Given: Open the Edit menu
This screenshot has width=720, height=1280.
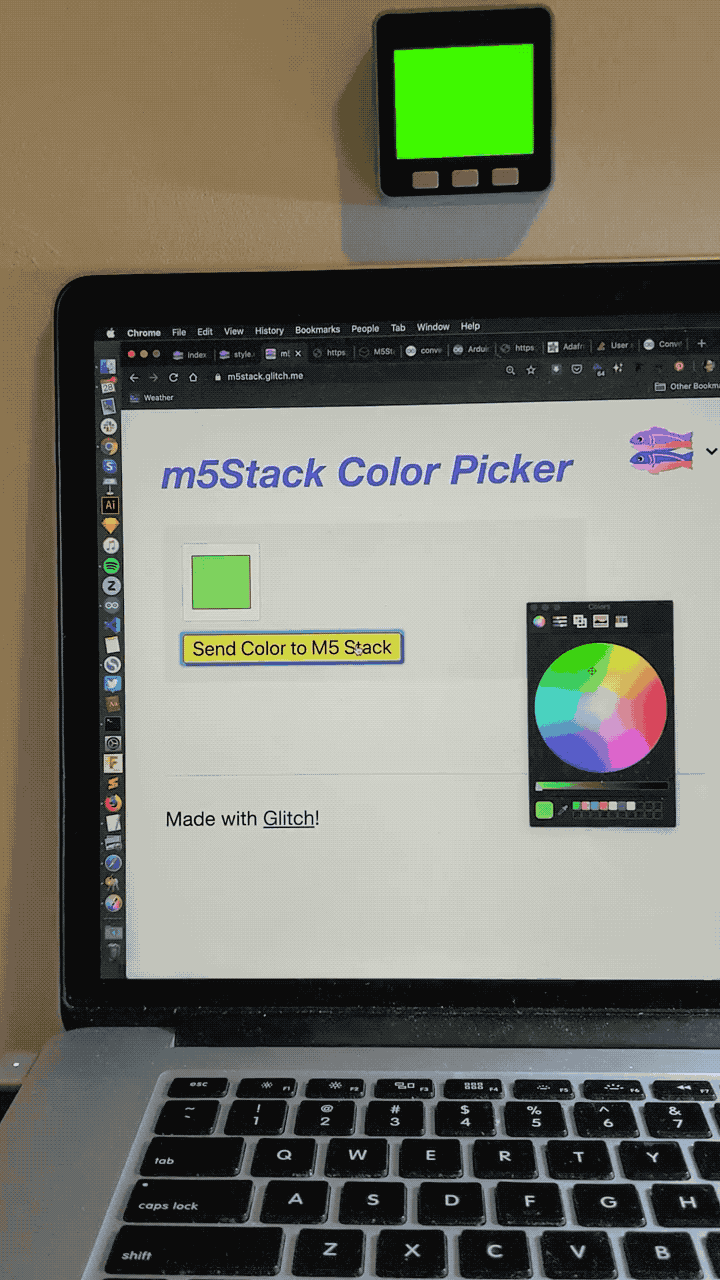Looking at the screenshot, I should pos(205,332).
